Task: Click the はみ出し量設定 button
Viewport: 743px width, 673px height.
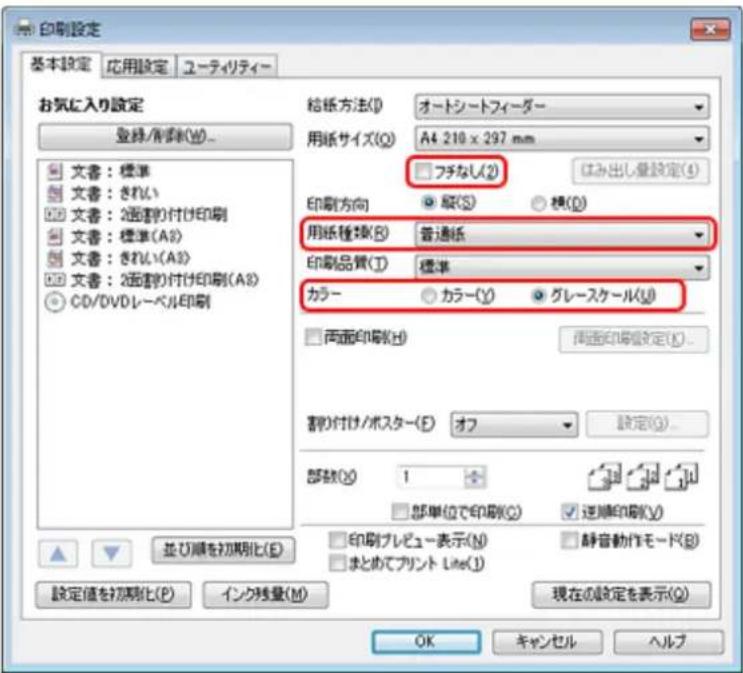Action: pyautogui.click(x=640, y=170)
